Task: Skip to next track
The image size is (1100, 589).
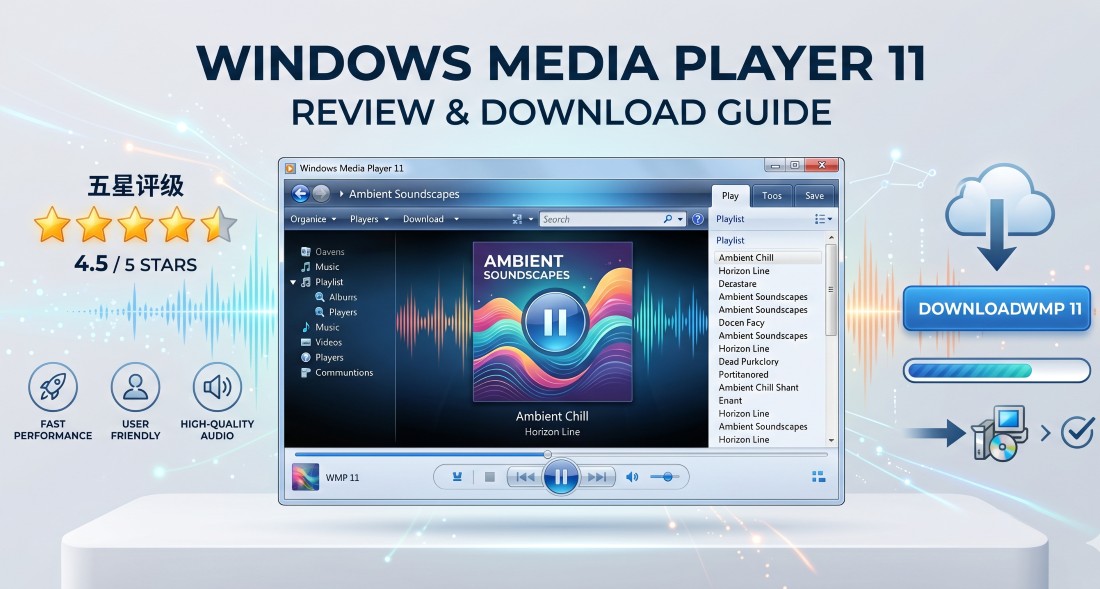Action: pos(597,477)
